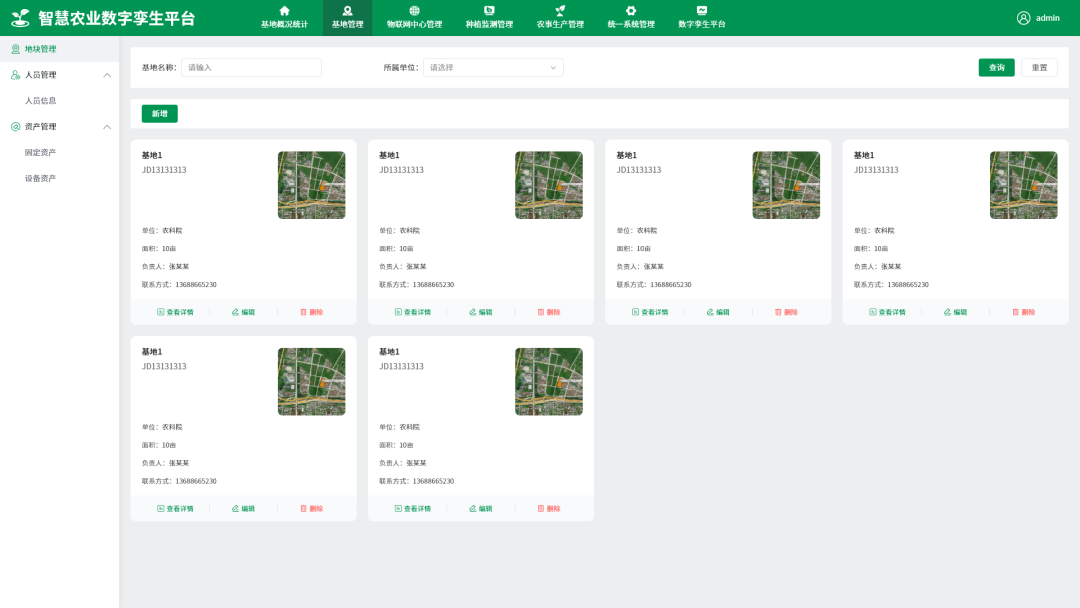The height and width of the screenshot is (608, 1080).
Task: Click the green 新增 button
Action: (x=160, y=114)
